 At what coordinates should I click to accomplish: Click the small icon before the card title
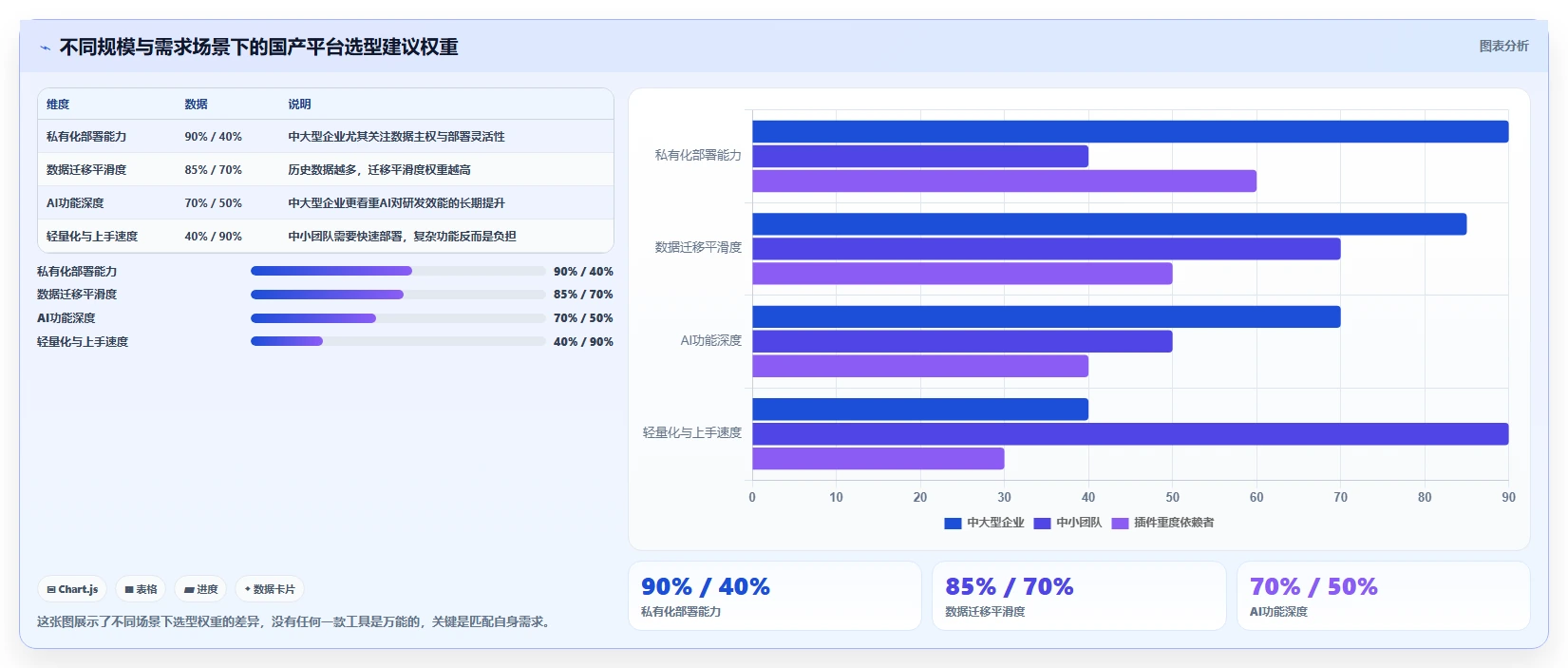click(x=45, y=48)
